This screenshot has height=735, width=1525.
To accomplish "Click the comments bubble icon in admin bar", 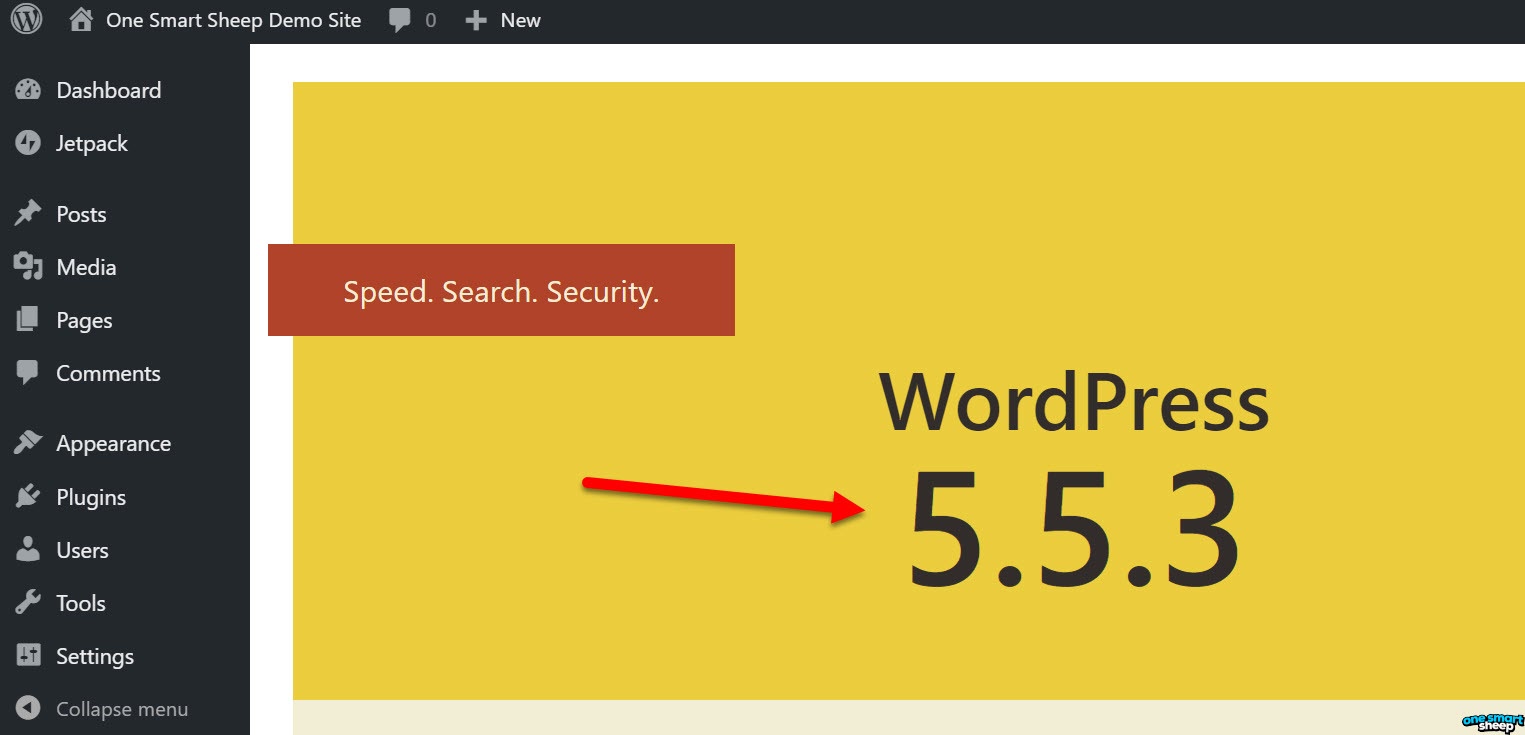I will click(400, 20).
